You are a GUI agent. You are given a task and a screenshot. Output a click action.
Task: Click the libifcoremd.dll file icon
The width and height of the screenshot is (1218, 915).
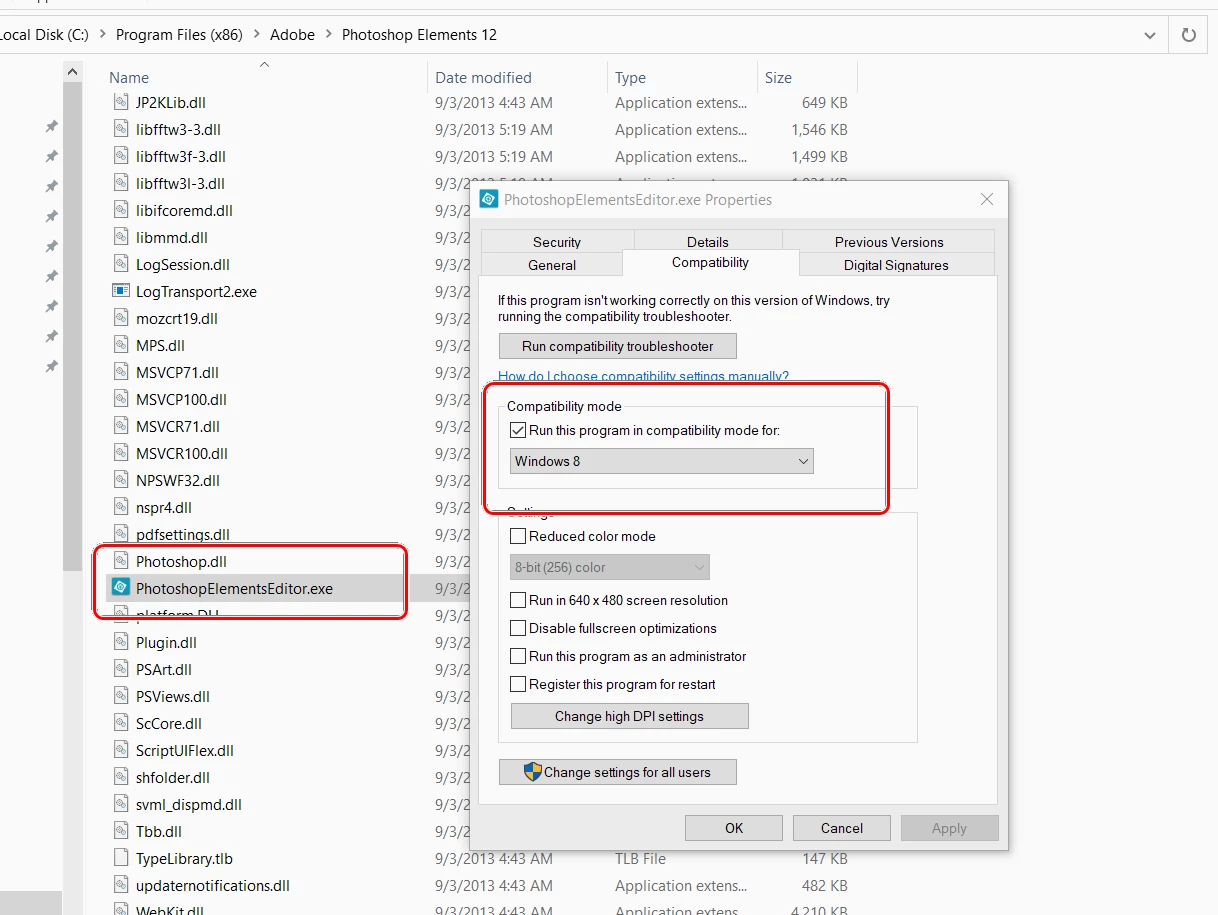[x=121, y=210]
